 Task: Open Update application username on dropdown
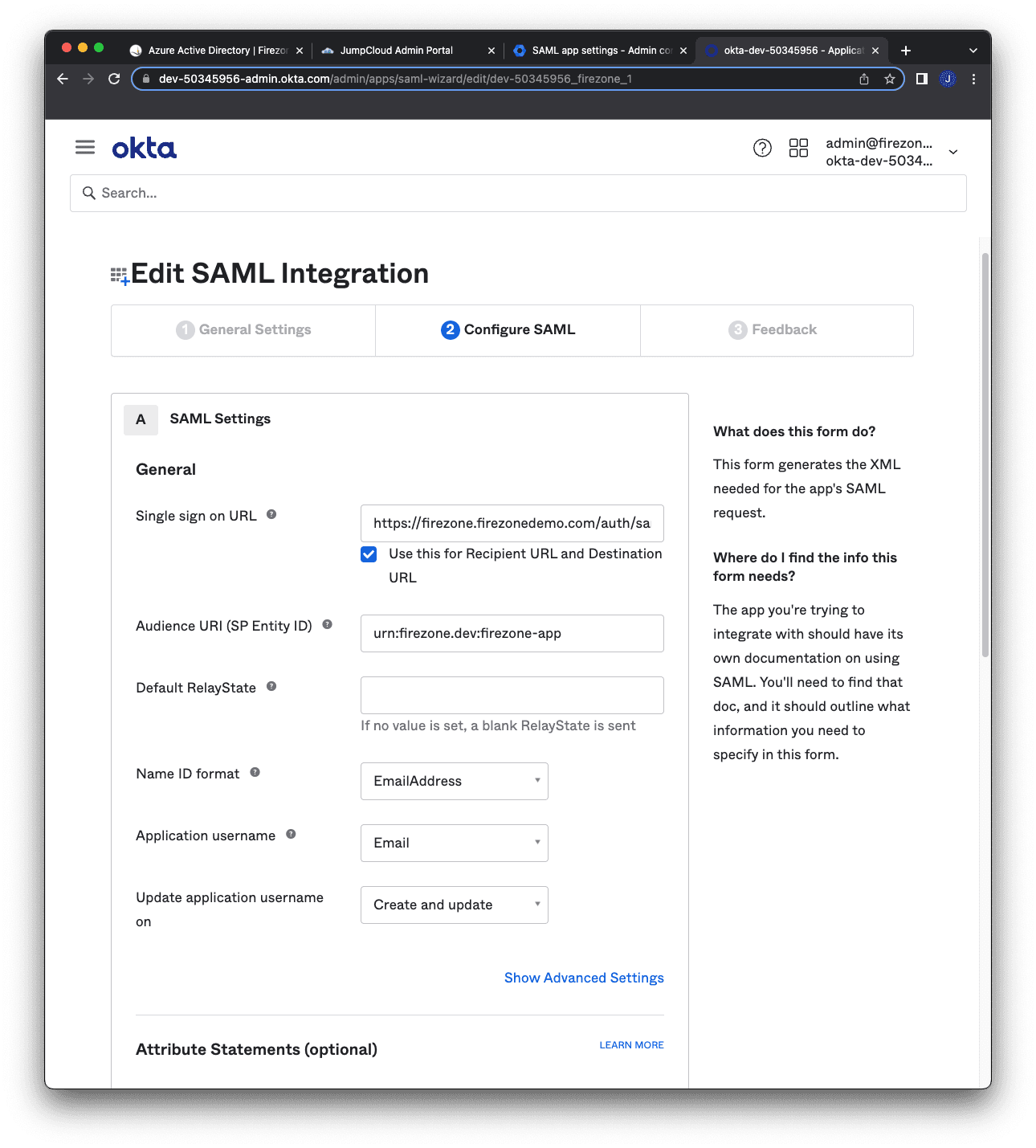[x=455, y=905]
